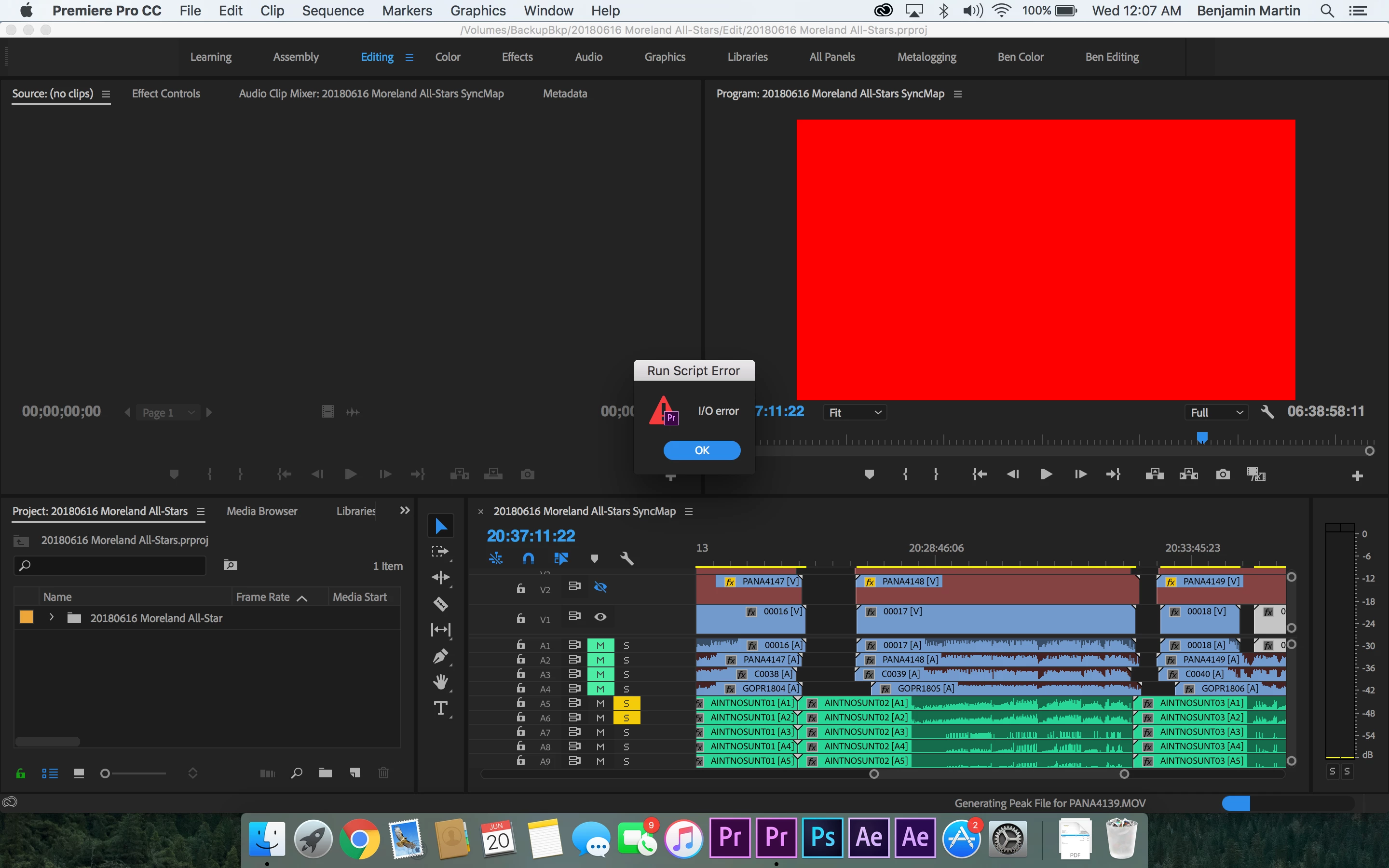Open timeline wrench display settings
1389x868 pixels.
pos(626,558)
